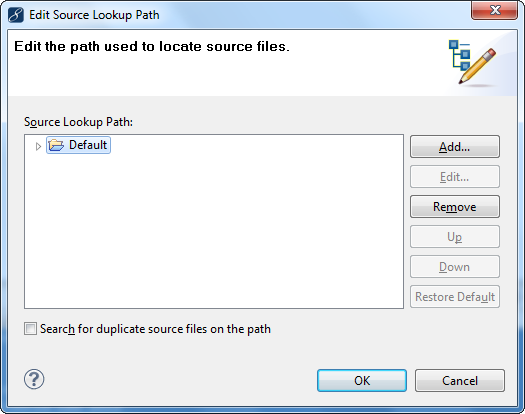The height and width of the screenshot is (414, 525).
Task: Move entry with the Up button
Action: click(455, 236)
